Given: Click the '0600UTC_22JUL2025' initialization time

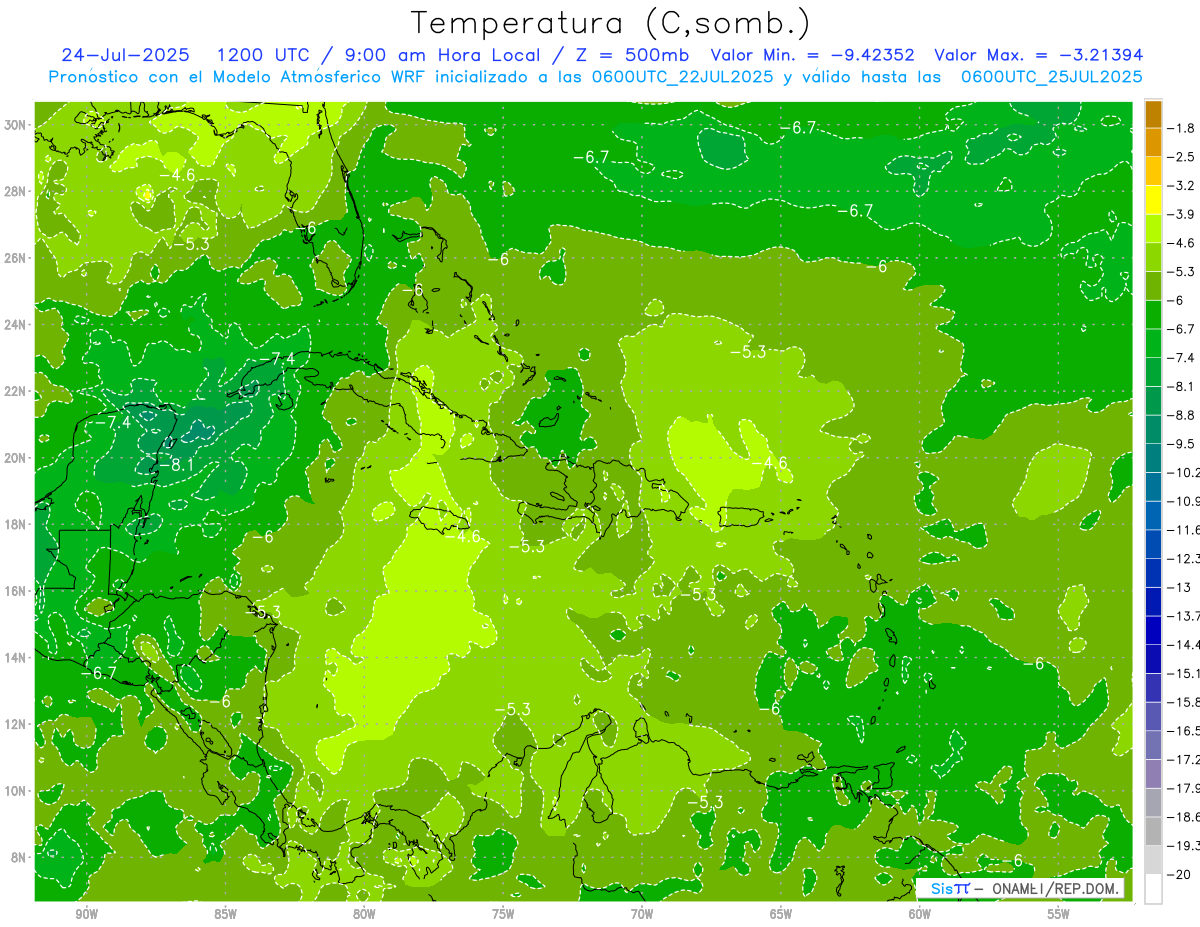Looking at the screenshot, I should point(682,77).
